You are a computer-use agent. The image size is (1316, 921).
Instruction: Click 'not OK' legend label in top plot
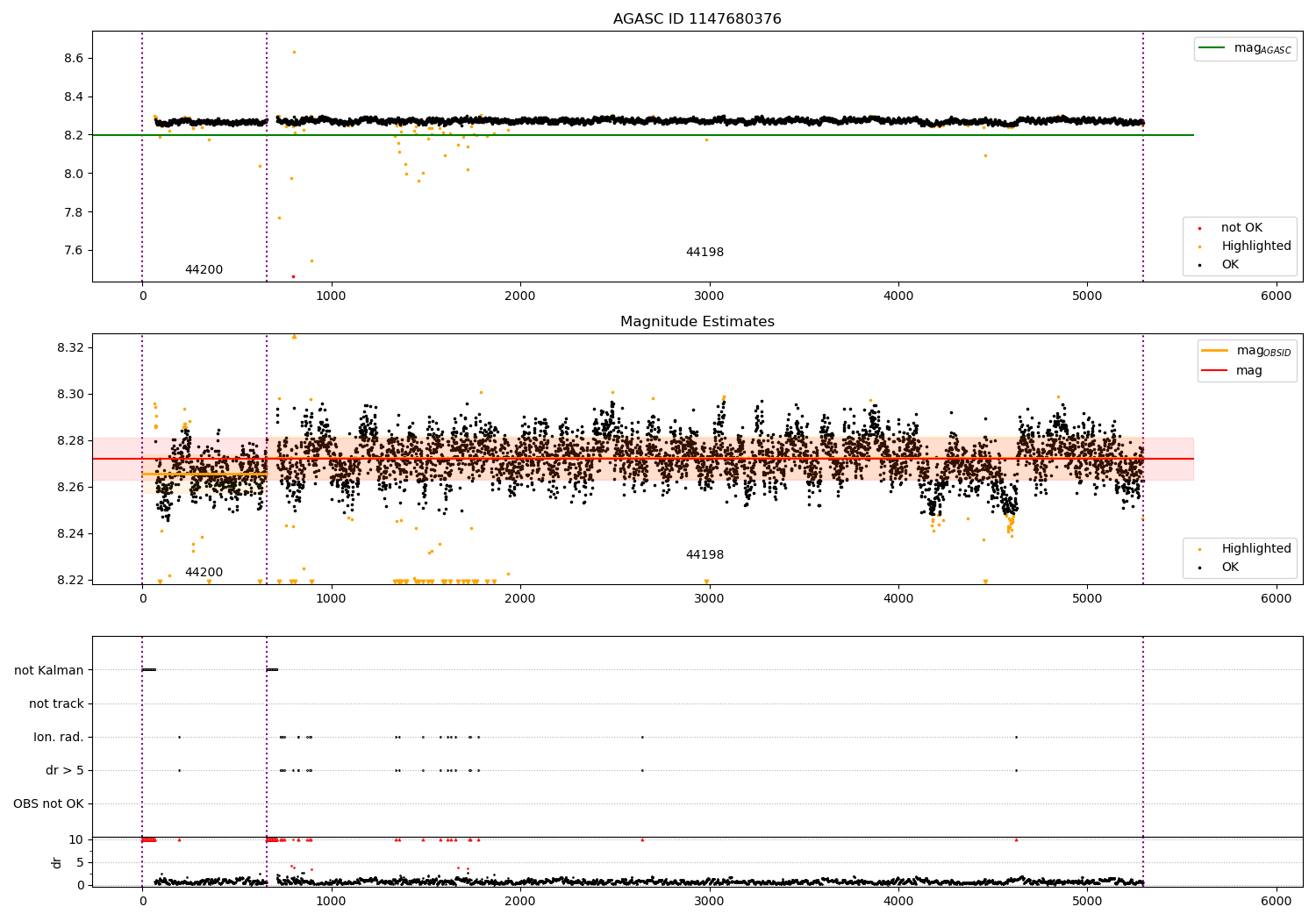[1241, 228]
